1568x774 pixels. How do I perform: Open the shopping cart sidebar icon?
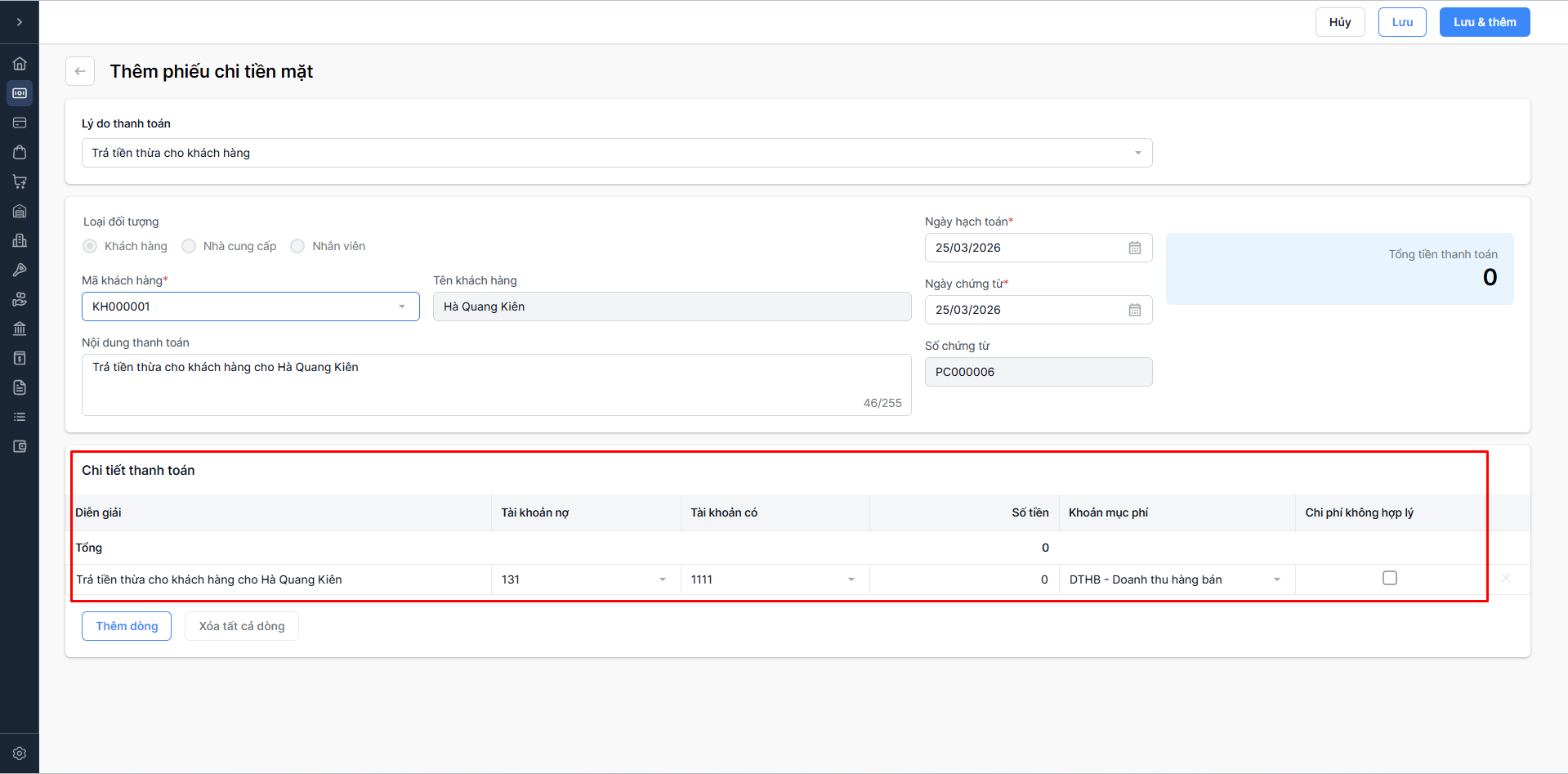pos(20,181)
